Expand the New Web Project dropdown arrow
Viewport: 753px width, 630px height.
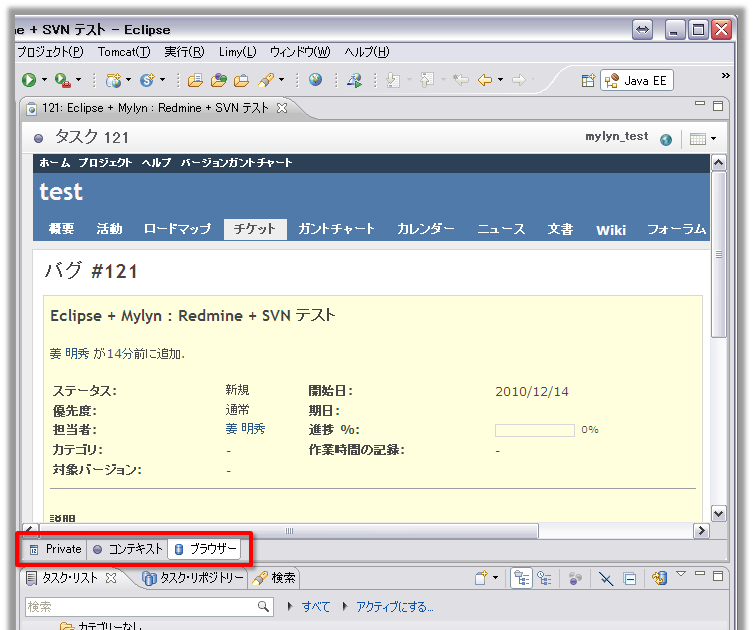[x=128, y=80]
